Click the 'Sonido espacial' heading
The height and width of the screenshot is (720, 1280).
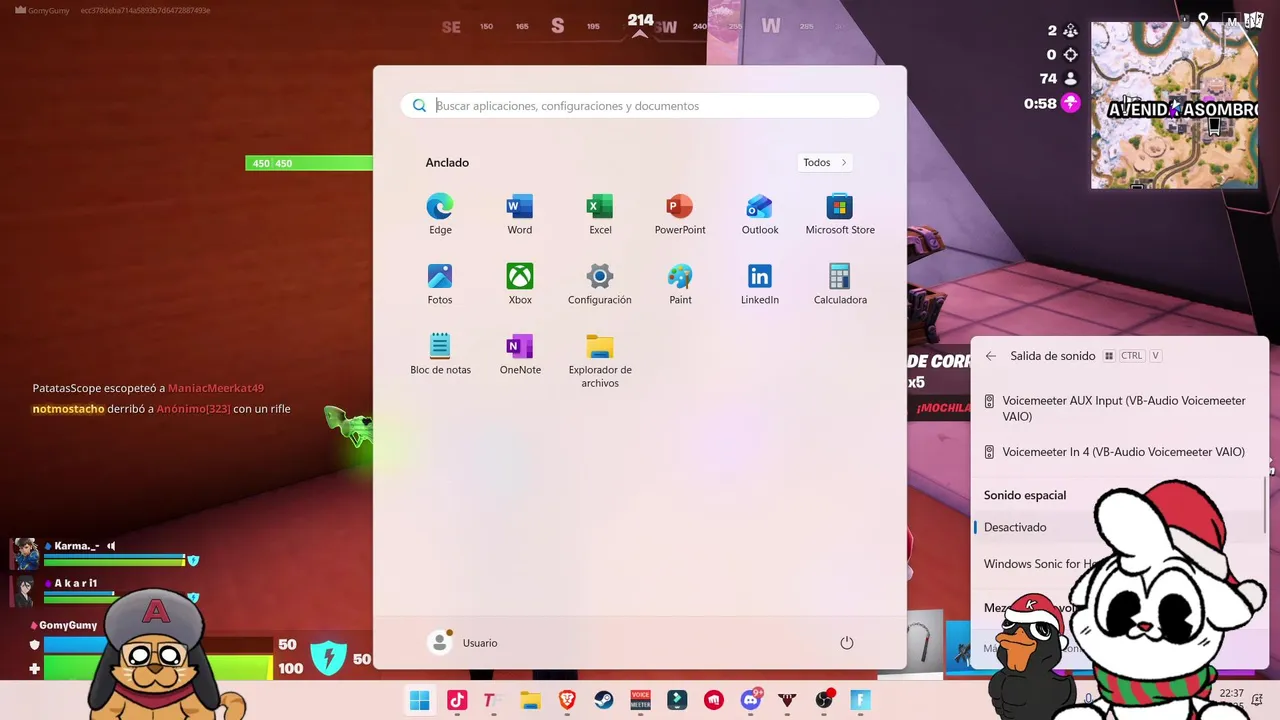click(1025, 495)
